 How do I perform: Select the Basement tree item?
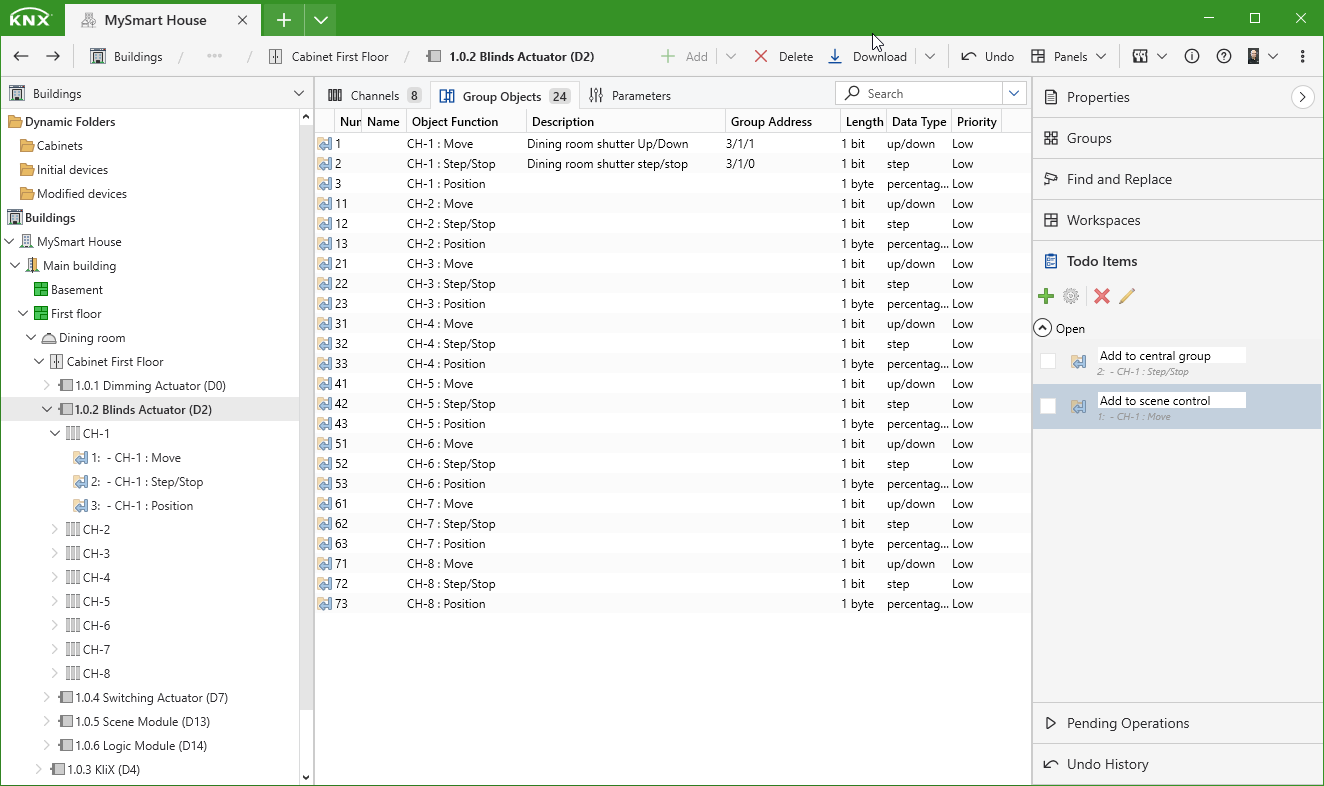(x=77, y=290)
